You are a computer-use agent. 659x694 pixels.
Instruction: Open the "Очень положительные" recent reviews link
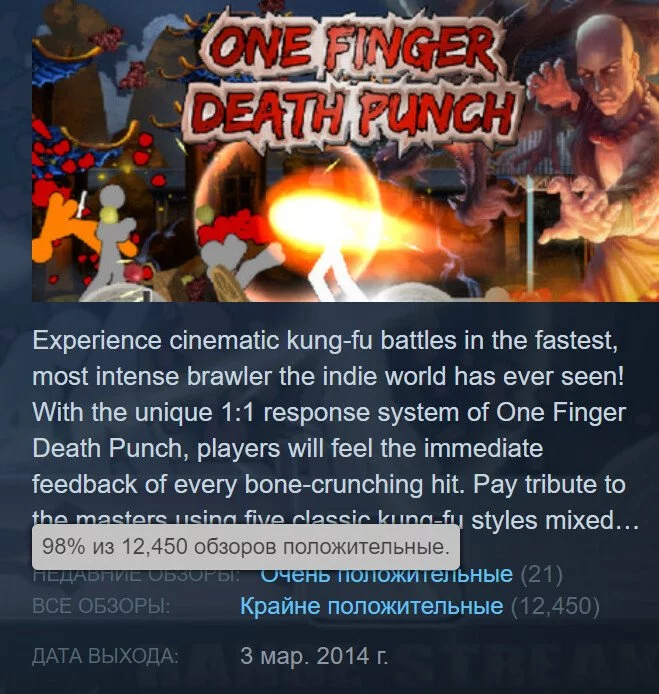click(387, 575)
